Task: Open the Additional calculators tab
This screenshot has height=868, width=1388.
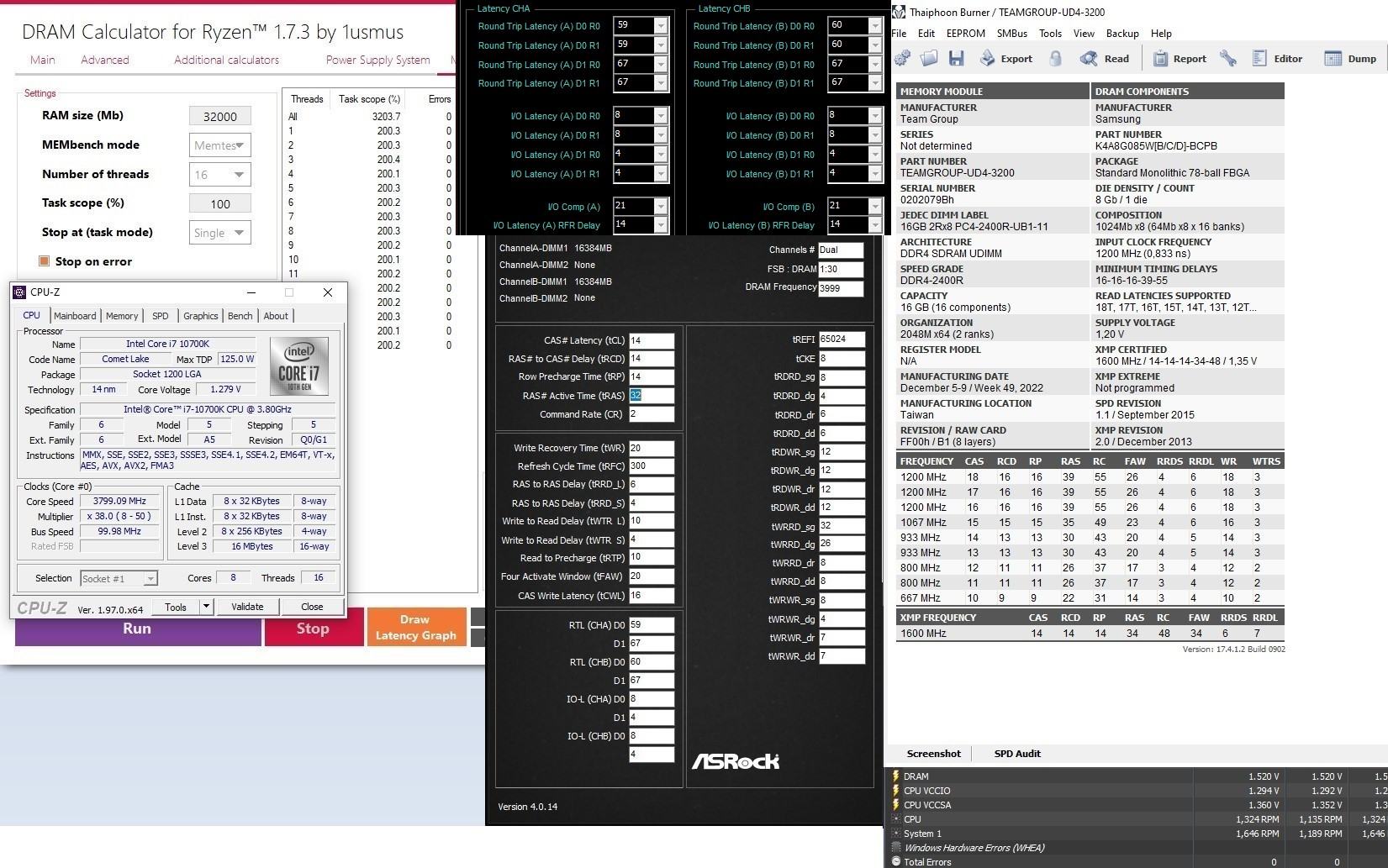Action: tap(227, 60)
